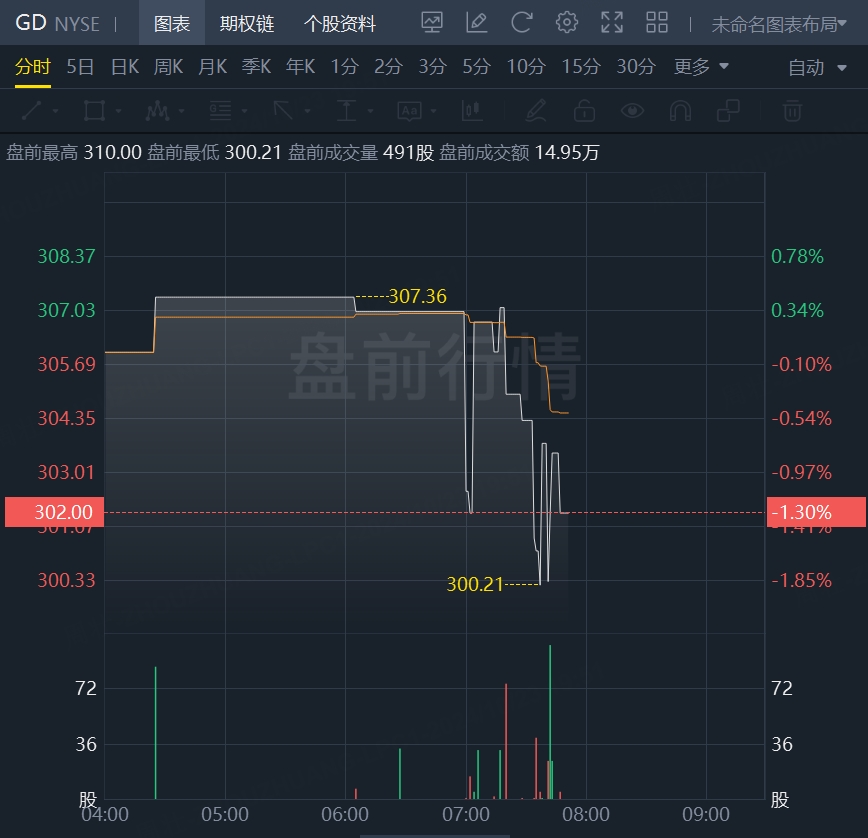
Task: Select the 5分 interval
Action: [476, 67]
